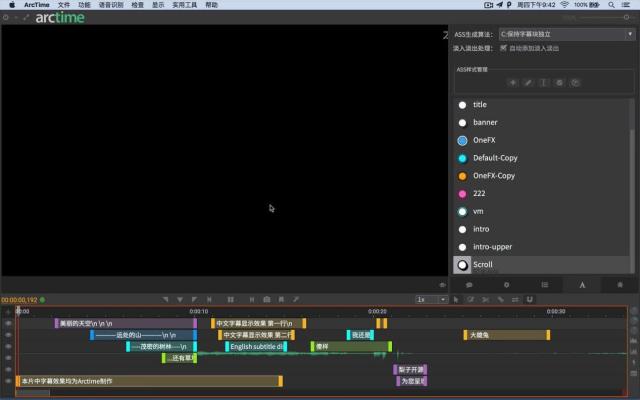This screenshot has width=640, height=400.
Task: Toggle visibility of the 梨子开源 track
Action: point(8,369)
